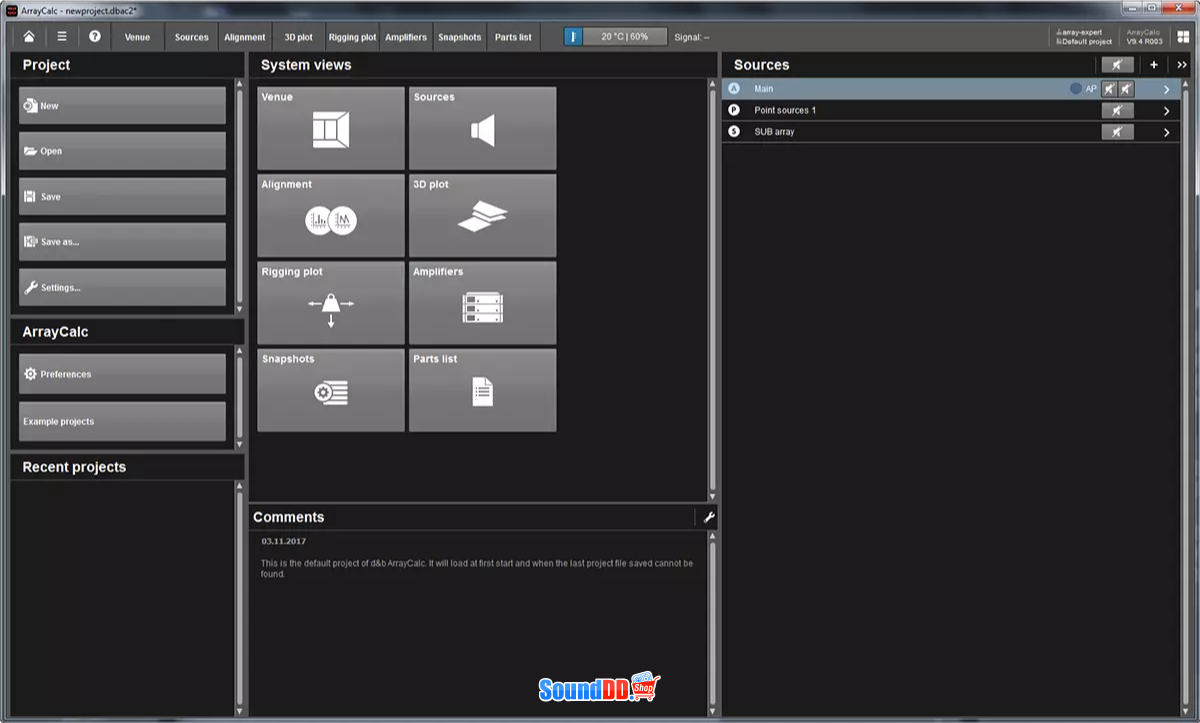
Task: Add a new source with plus icon
Action: [1154, 65]
